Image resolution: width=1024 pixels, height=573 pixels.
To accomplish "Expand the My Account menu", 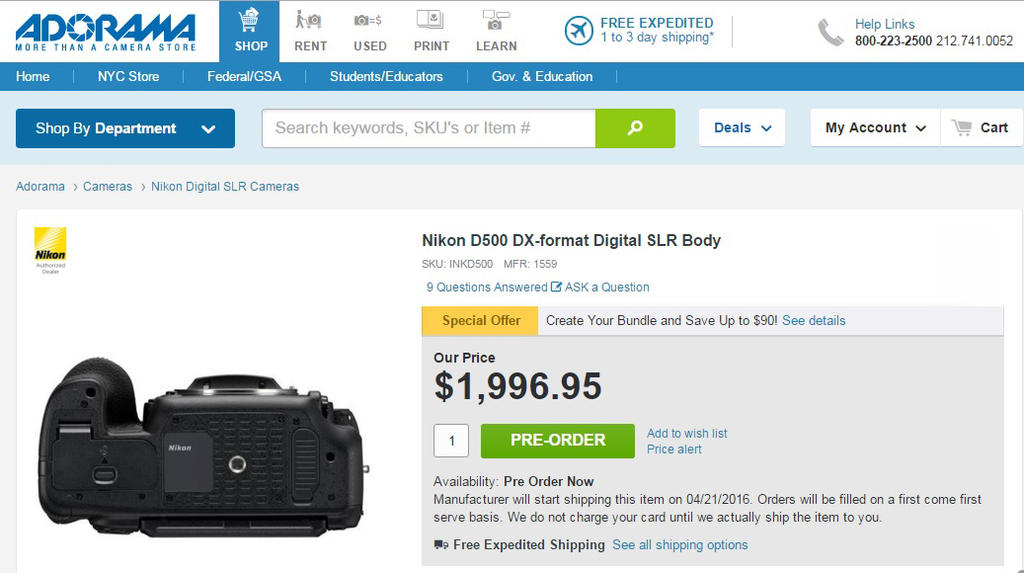I will 875,128.
